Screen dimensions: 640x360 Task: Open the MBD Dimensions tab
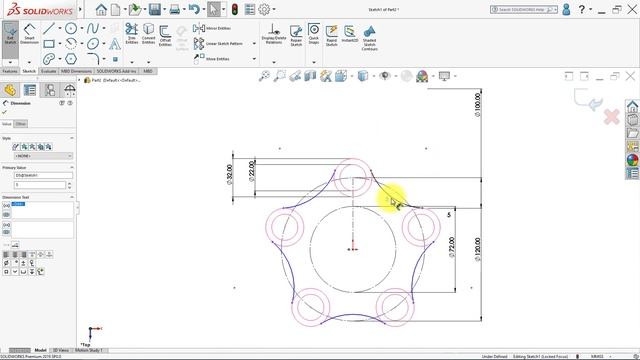76,71
